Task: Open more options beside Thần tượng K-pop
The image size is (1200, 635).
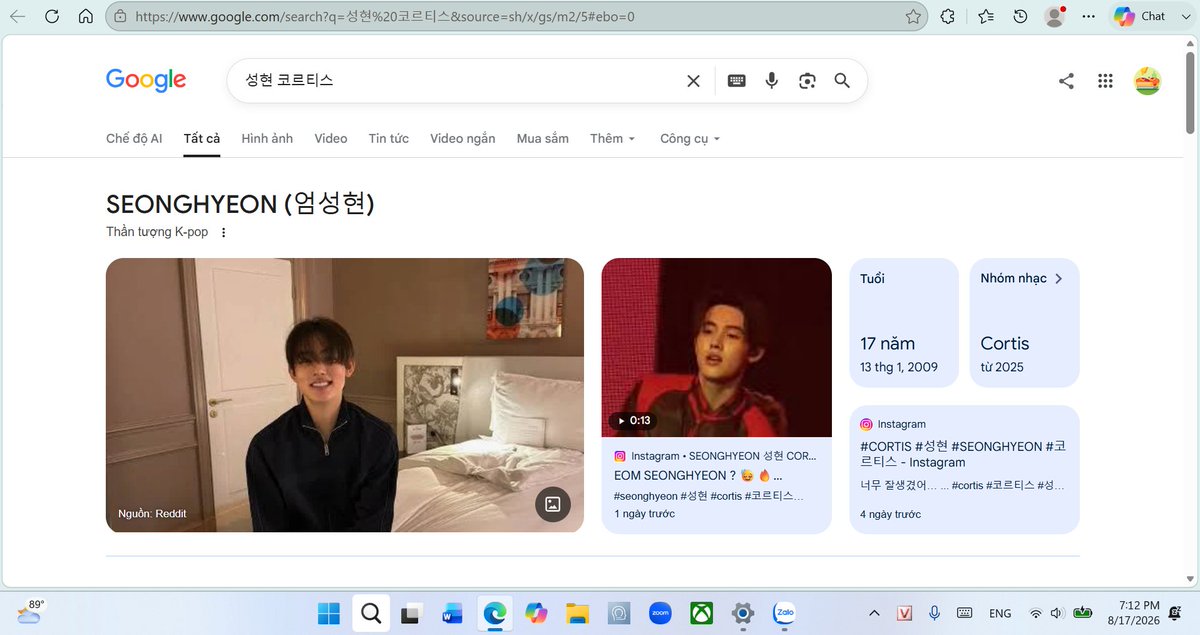Action: 224,233
